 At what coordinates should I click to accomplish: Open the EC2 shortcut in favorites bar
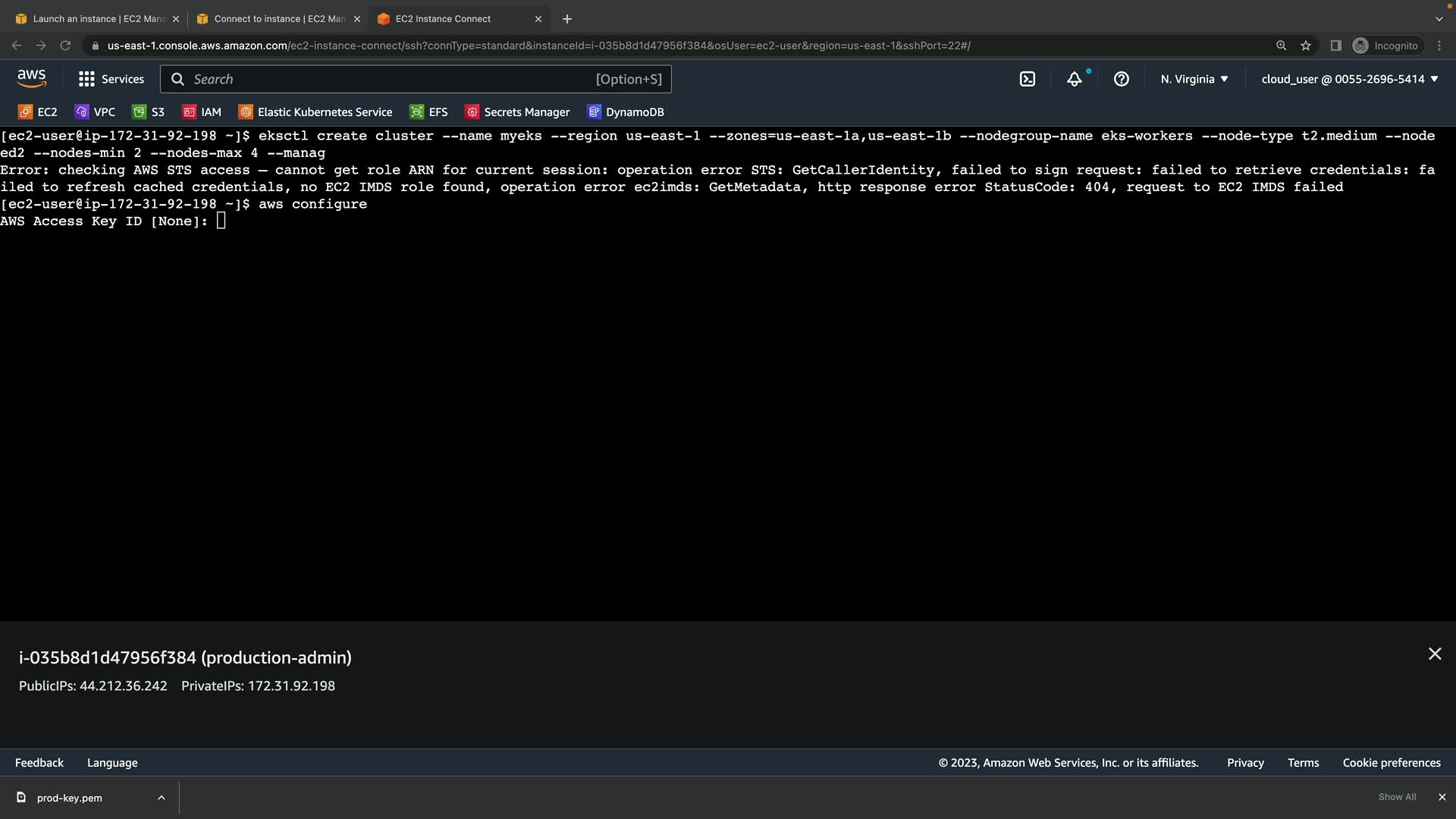[38, 112]
